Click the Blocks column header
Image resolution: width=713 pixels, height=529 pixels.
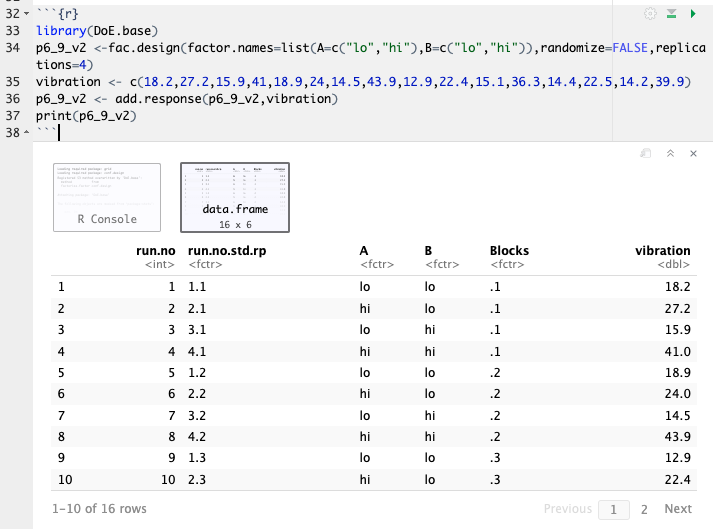point(509,250)
